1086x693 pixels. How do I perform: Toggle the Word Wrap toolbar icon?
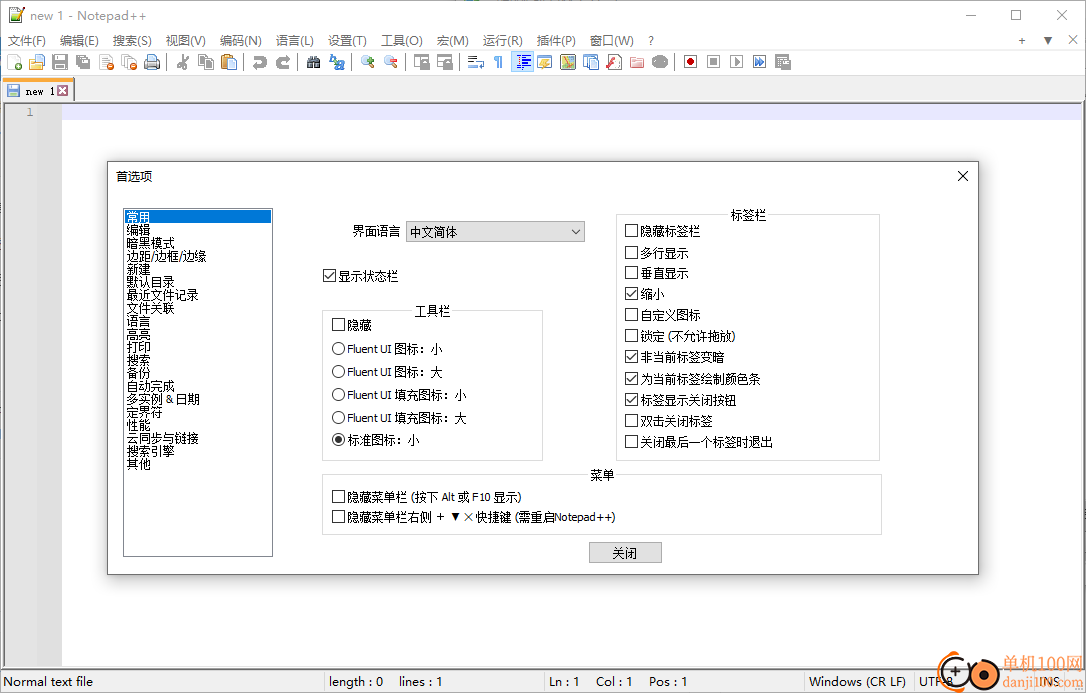pos(475,62)
